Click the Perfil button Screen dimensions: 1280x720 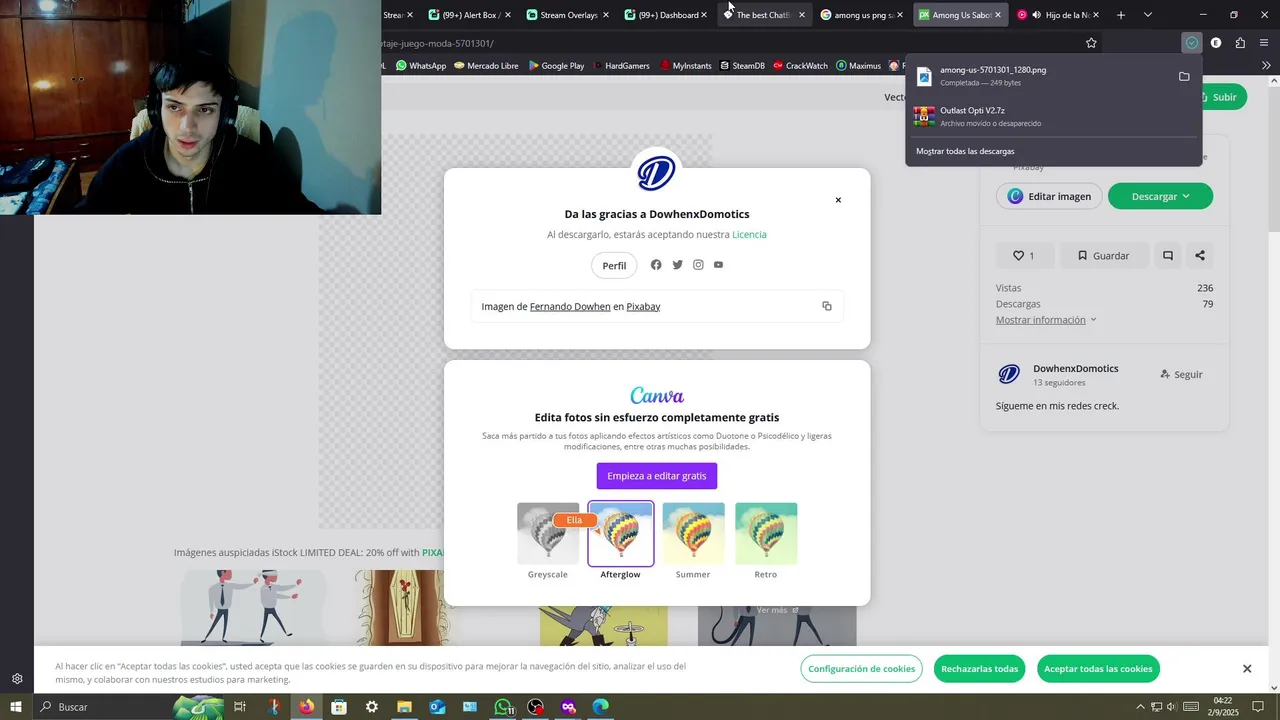tap(614, 265)
